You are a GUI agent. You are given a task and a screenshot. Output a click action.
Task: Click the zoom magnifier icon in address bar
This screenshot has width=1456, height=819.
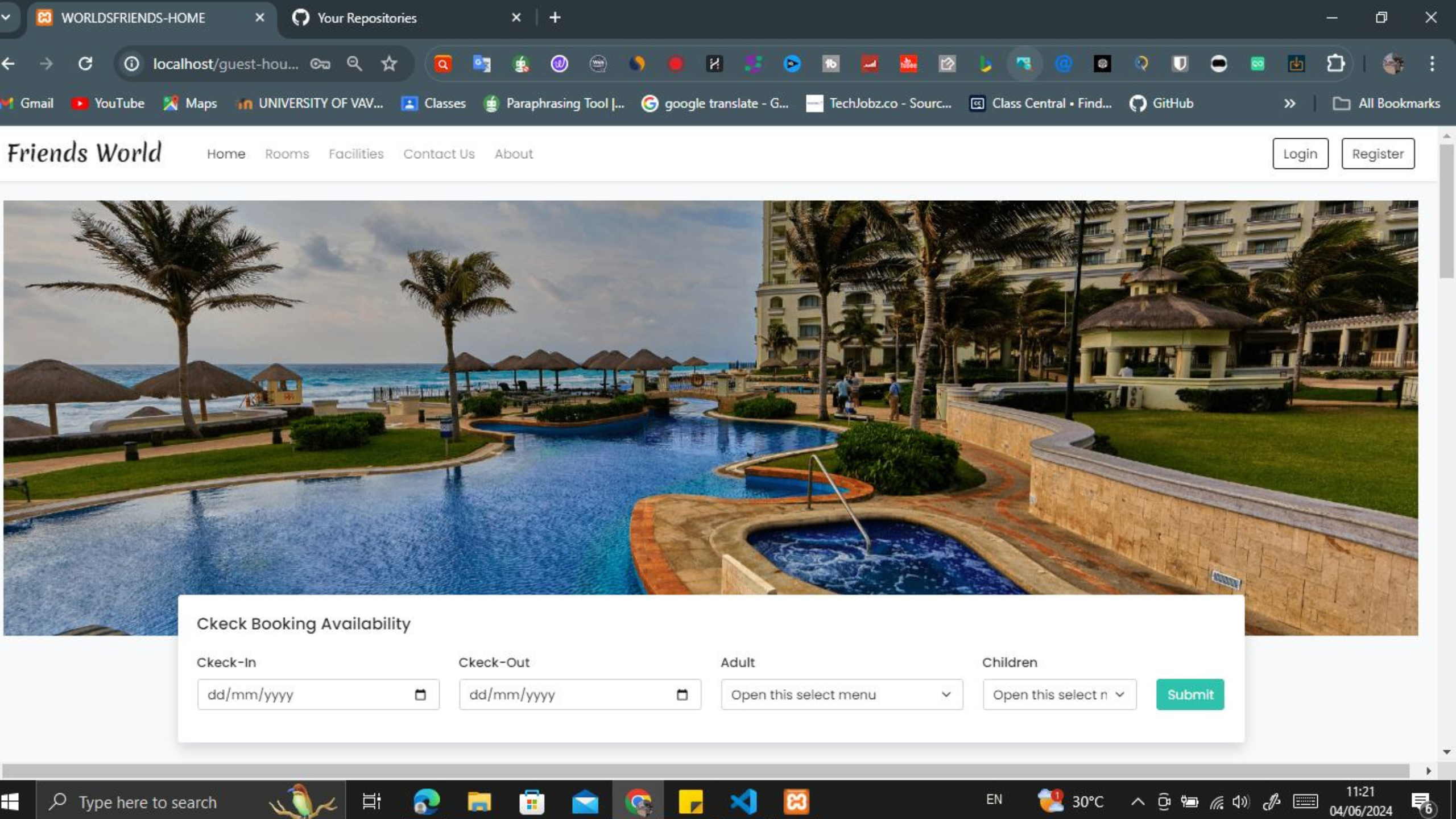354,64
